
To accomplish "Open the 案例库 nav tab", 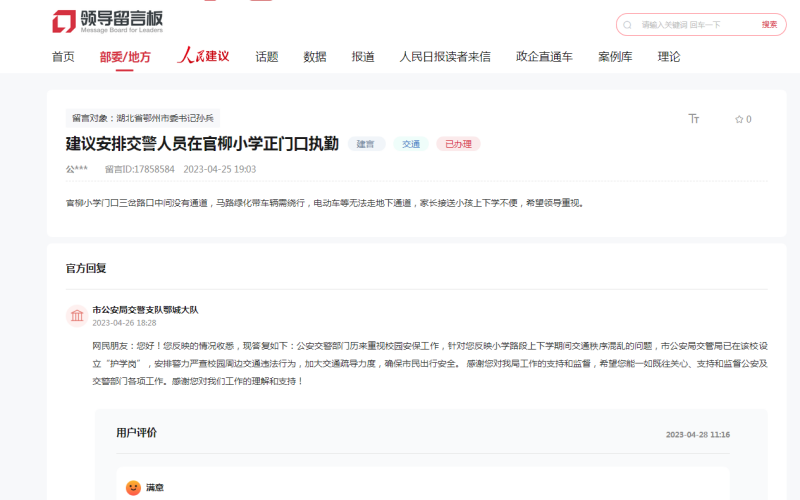I will pos(615,57).
